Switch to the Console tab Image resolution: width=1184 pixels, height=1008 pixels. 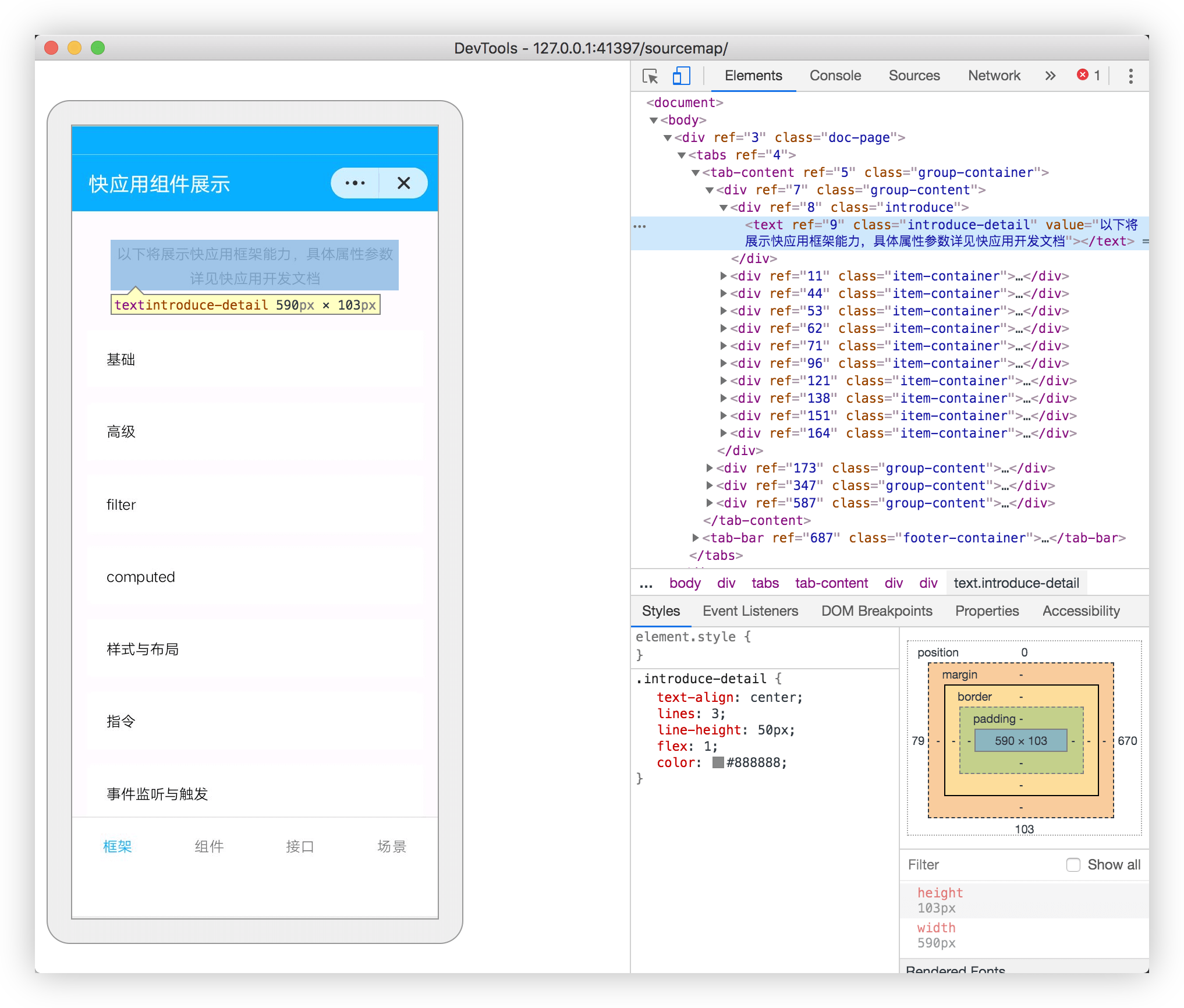click(x=835, y=76)
